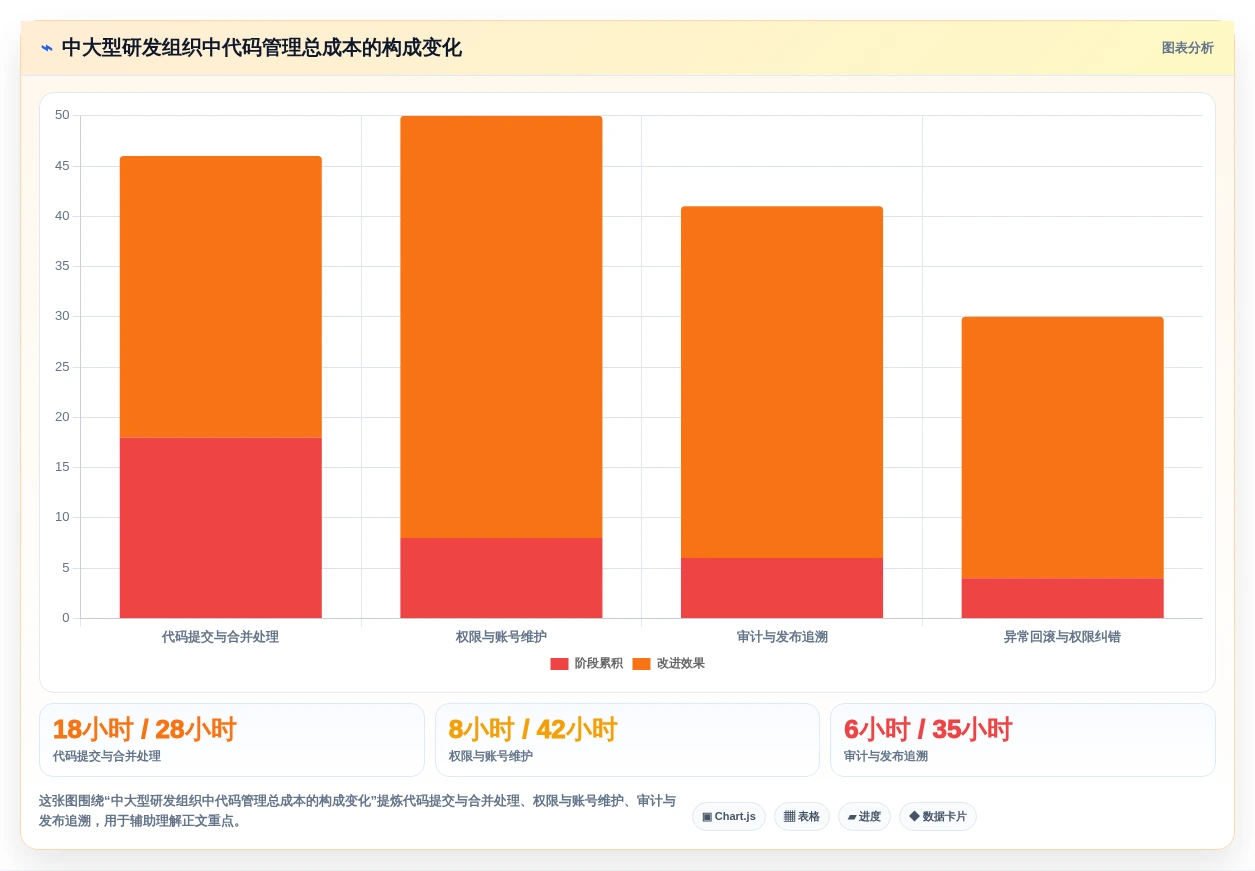Click the 表格 tag chip

click(x=802, y=816)
